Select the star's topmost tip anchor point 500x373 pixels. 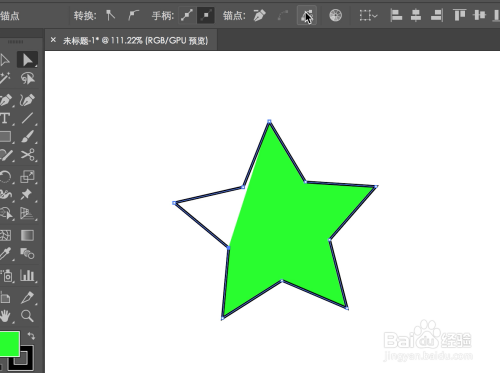point(269,121)
